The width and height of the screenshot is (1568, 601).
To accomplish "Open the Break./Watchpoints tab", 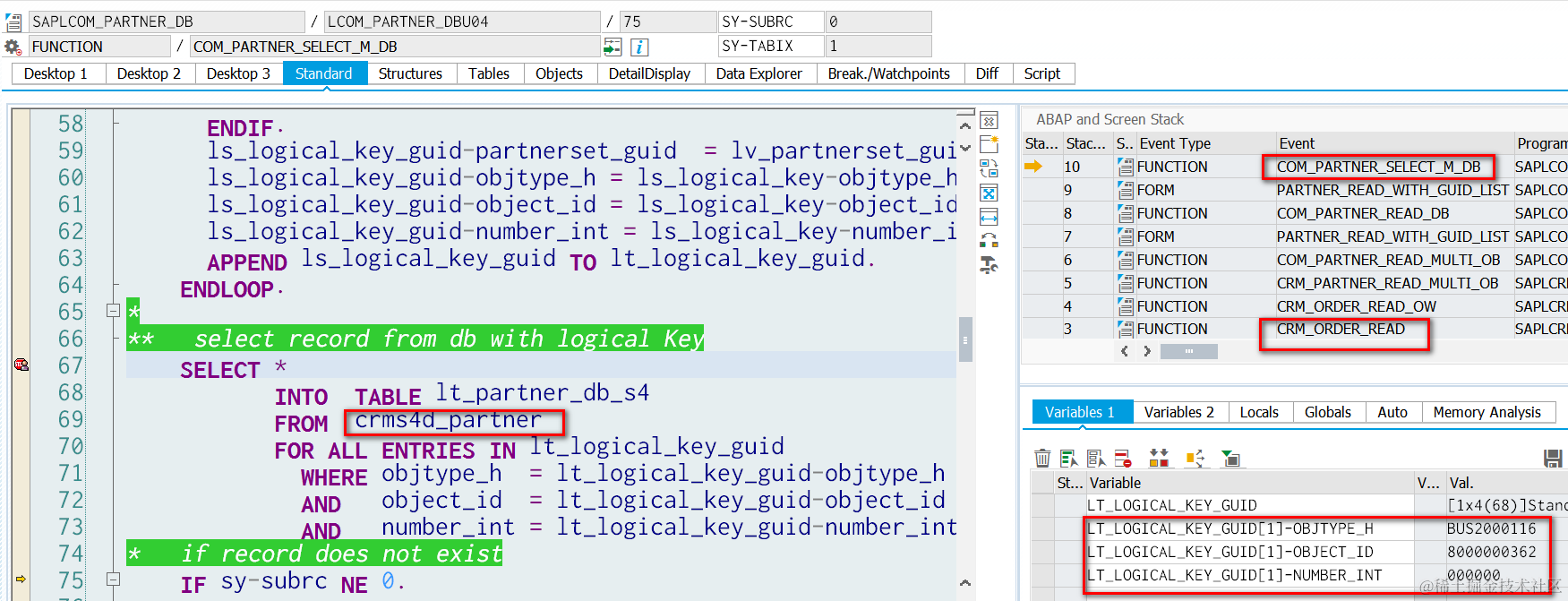I will [889, 73].
